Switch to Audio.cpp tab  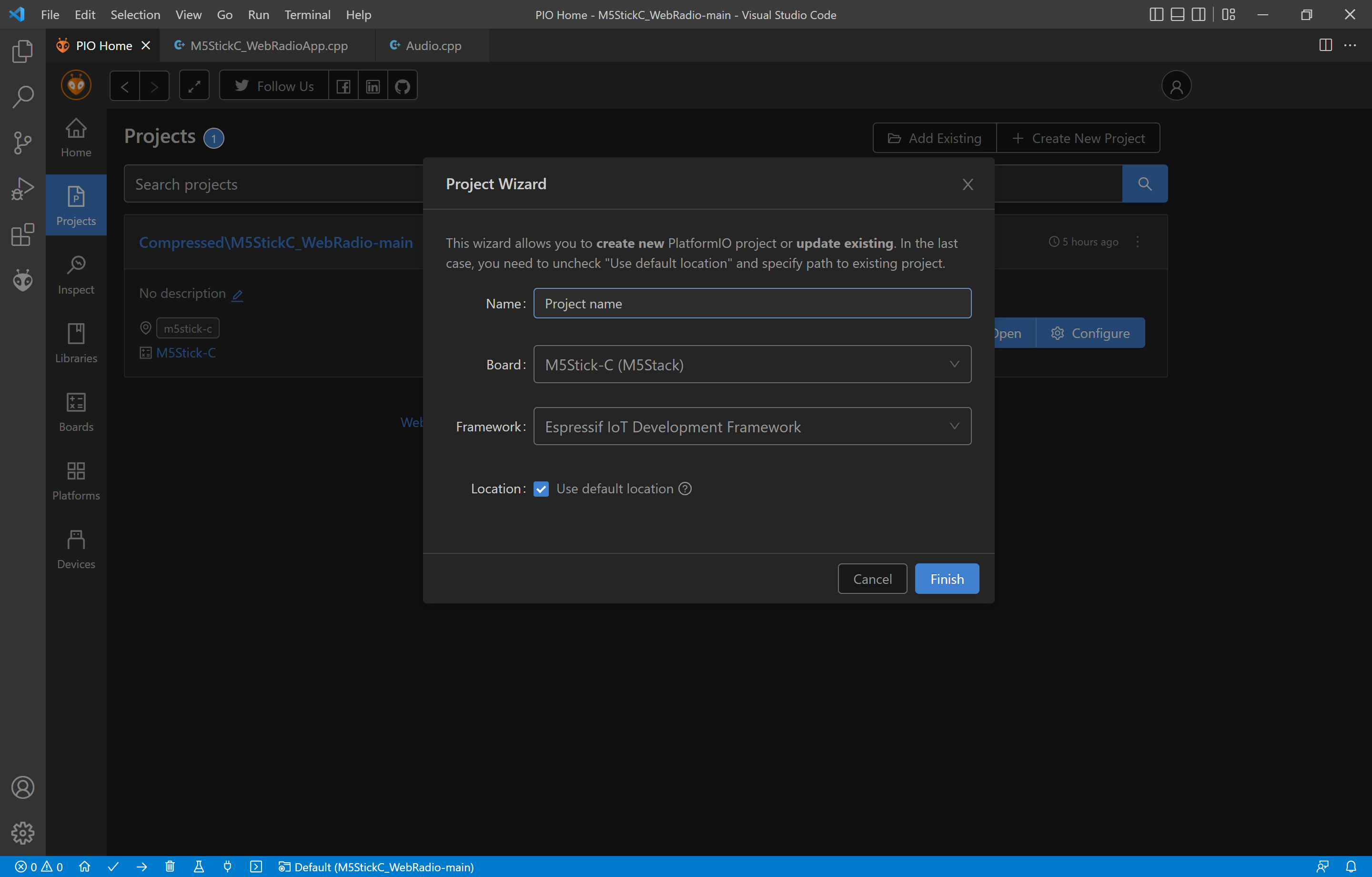pos(433,46)
